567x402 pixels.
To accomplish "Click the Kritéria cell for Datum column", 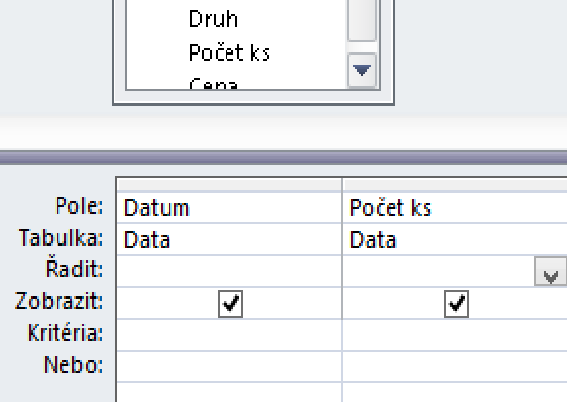I will tap(229, 335).
